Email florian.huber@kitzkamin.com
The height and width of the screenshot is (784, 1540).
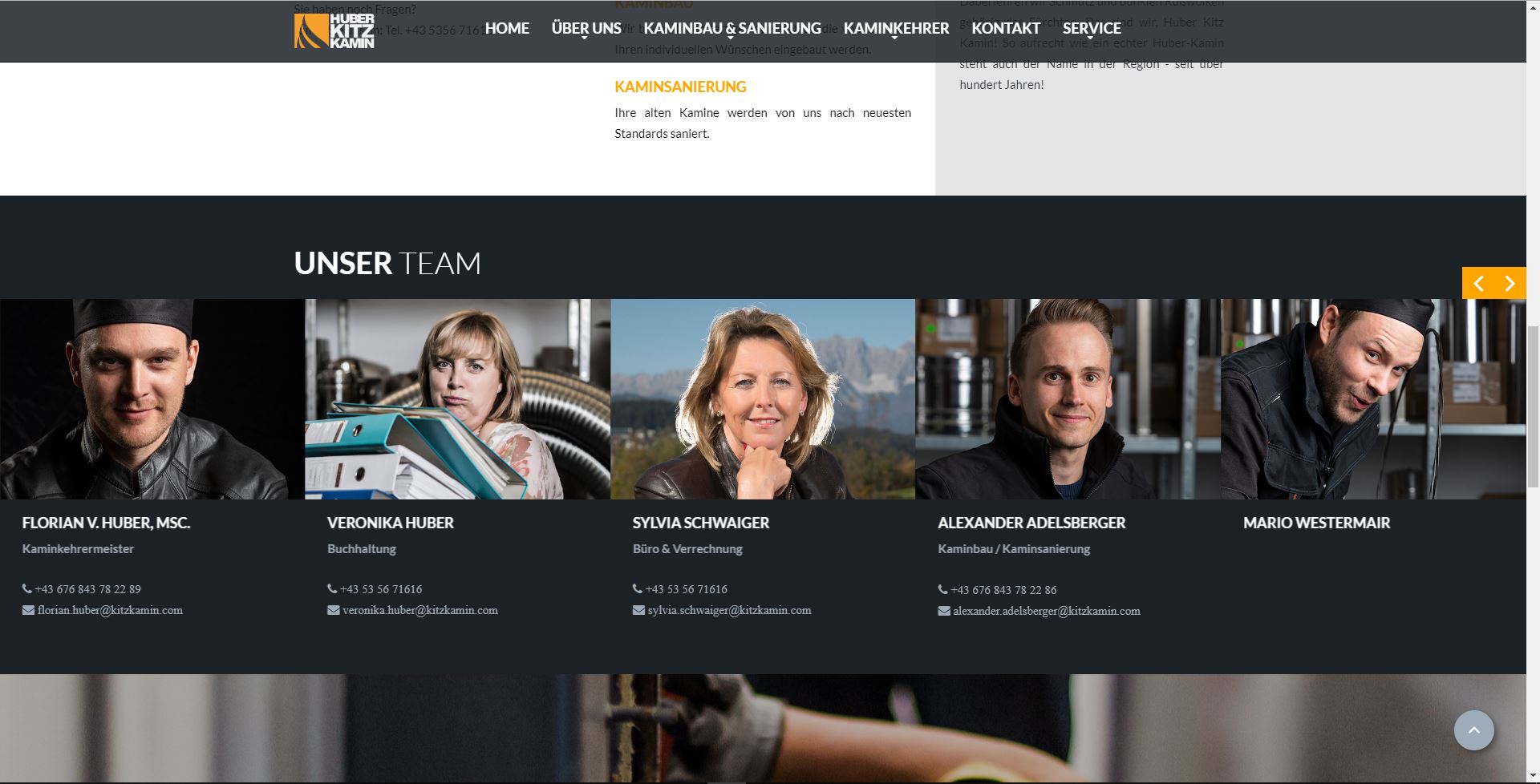[x=110, y=610]
